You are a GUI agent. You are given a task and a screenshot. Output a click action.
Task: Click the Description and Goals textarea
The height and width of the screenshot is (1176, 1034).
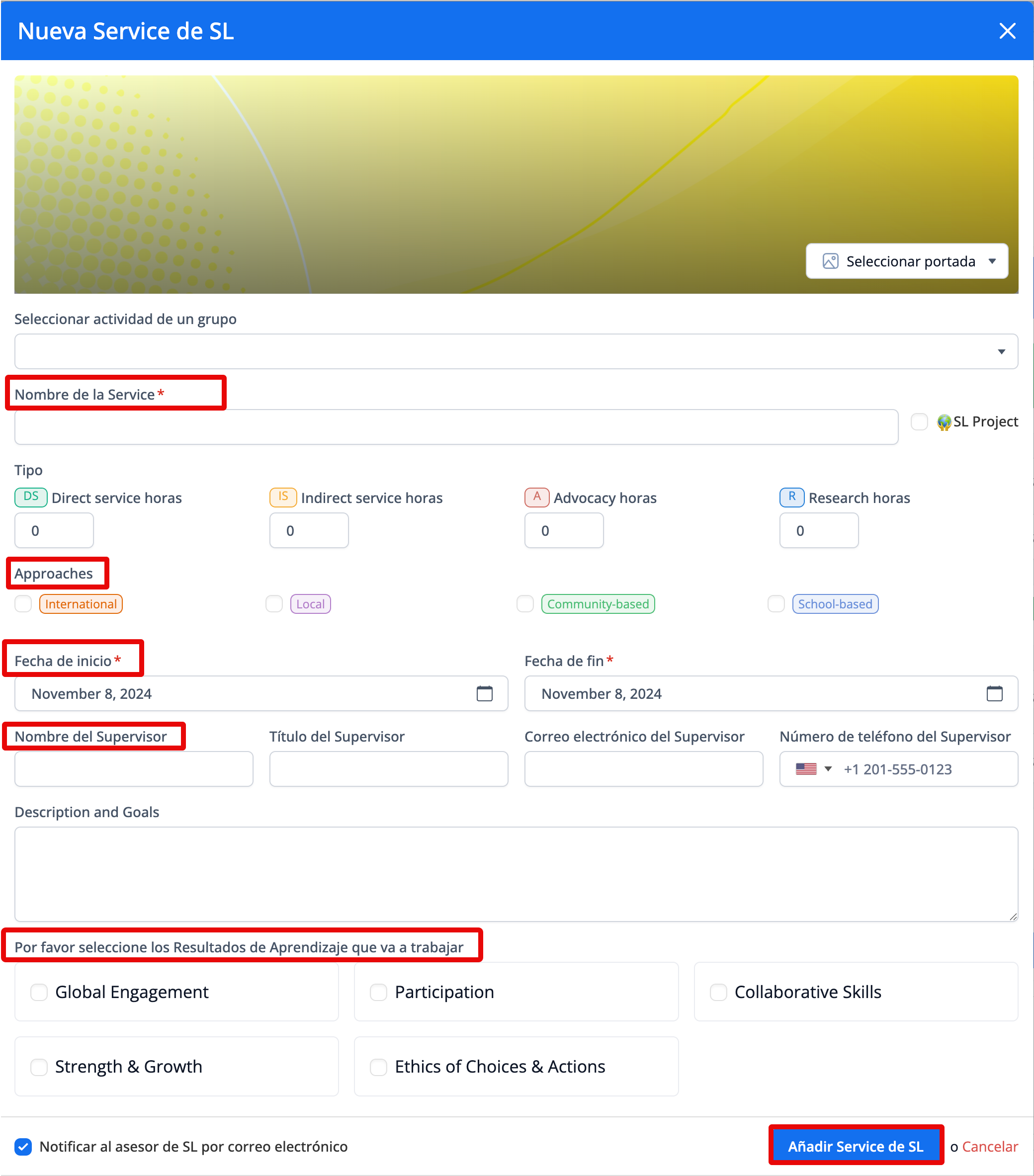pyautogui.click(x=516, y=873)
